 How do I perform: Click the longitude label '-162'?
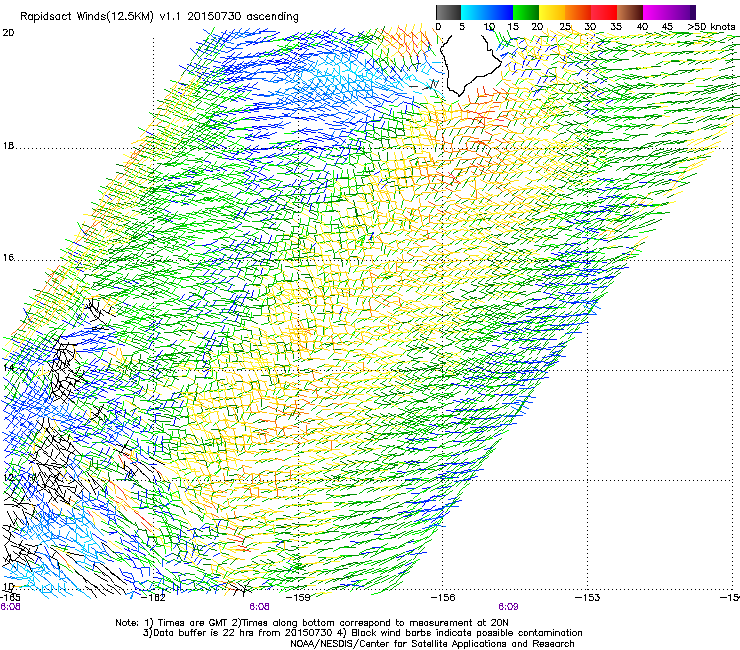click(154, 598)
